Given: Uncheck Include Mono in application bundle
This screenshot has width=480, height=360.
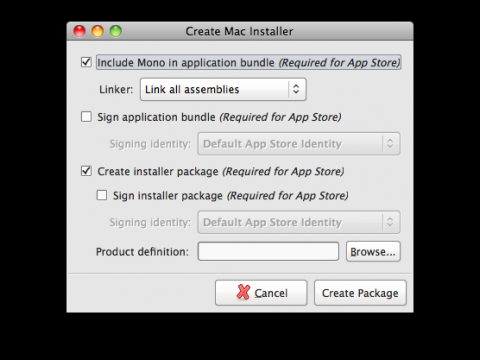Looking at the screenshot, I should (x=86, y=62).
